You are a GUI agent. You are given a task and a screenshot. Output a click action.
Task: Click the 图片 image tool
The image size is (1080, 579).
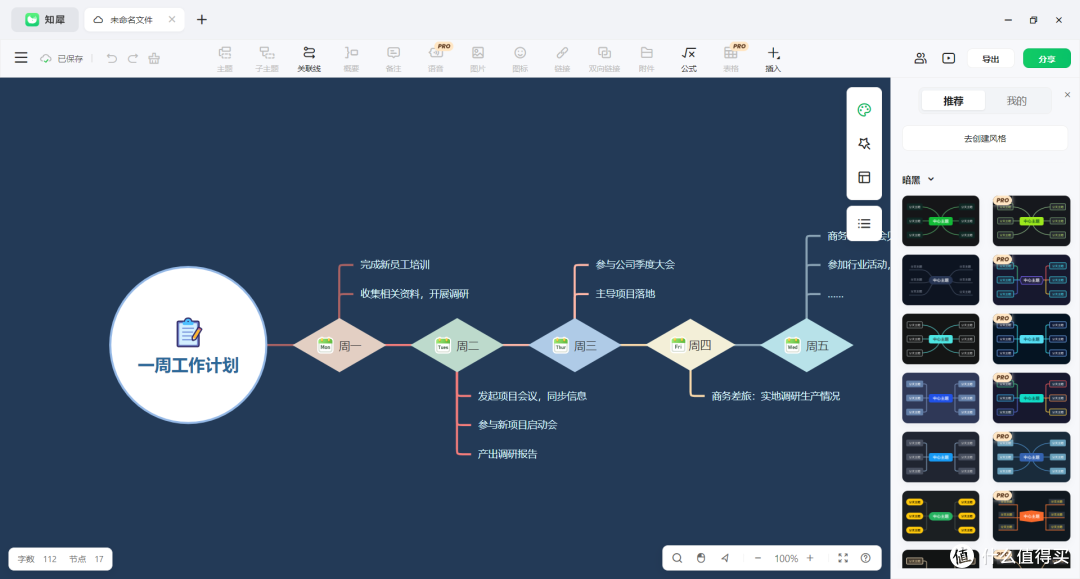[x=478, y=59]
